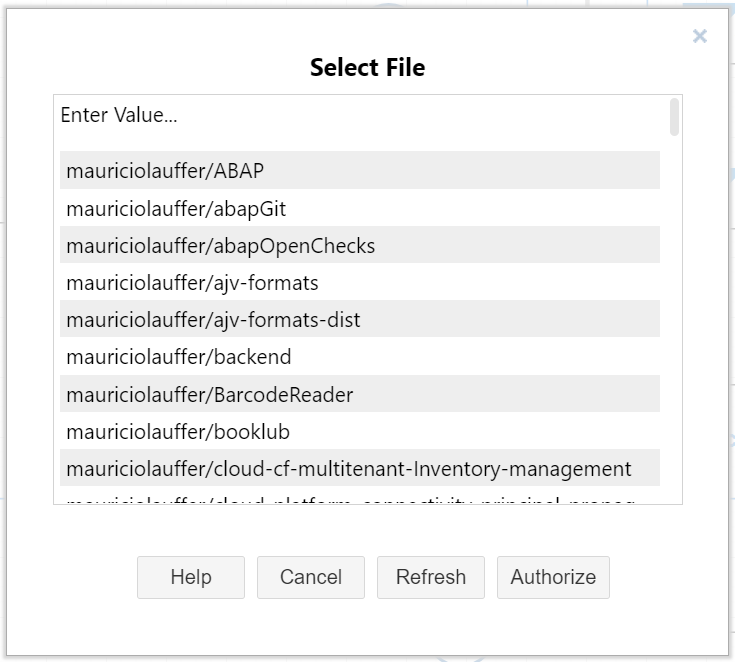Click the list's vertical scrollbar thumb
The width and height of the screenshot is (735, 662).
coord(675,116)
